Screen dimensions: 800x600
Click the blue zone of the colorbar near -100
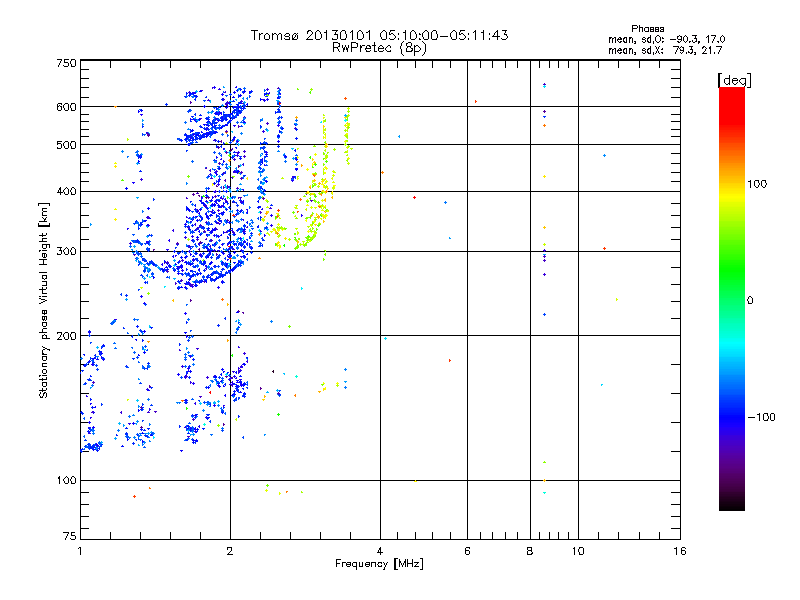click(x=732, y=416)
